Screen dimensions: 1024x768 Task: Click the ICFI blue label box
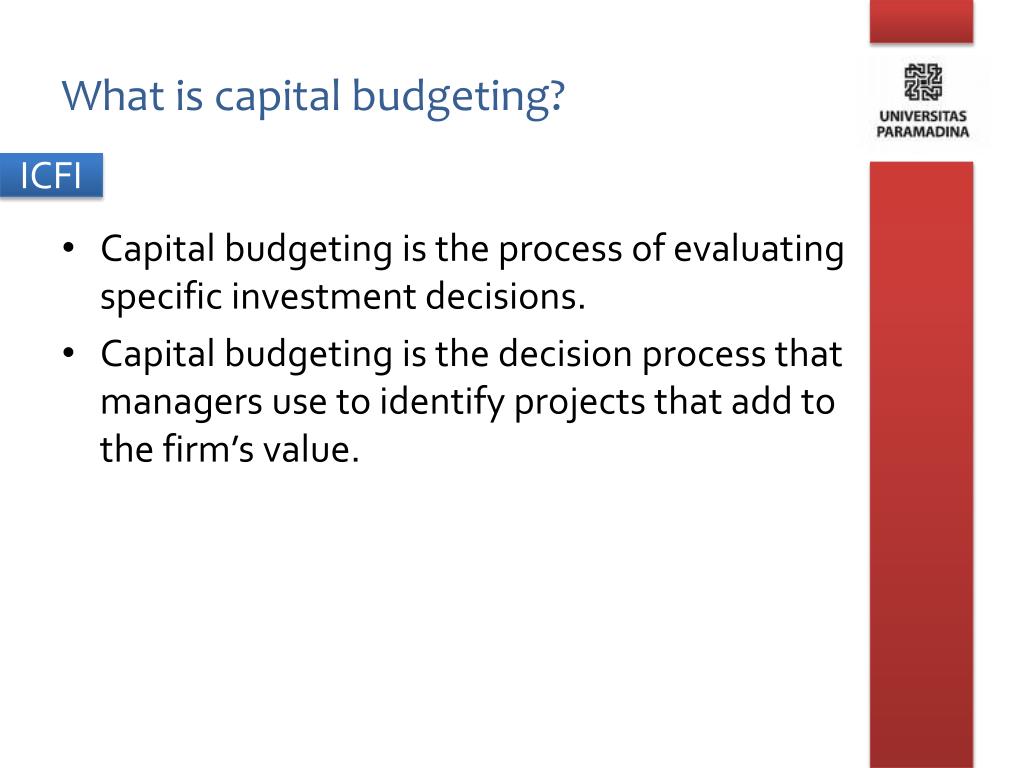click(51, 175)
